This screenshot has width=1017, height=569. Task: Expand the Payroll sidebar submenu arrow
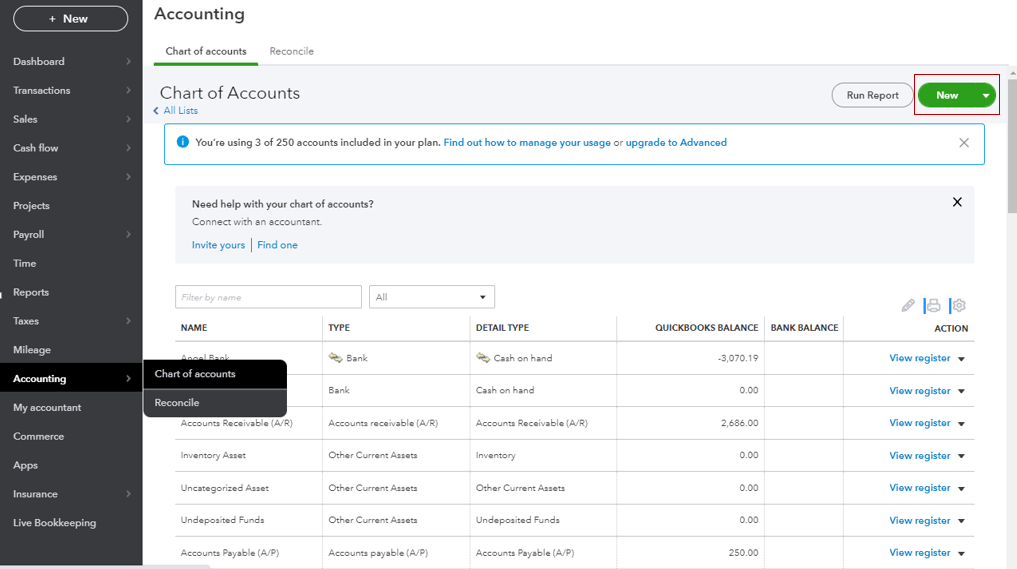(128, 235)
